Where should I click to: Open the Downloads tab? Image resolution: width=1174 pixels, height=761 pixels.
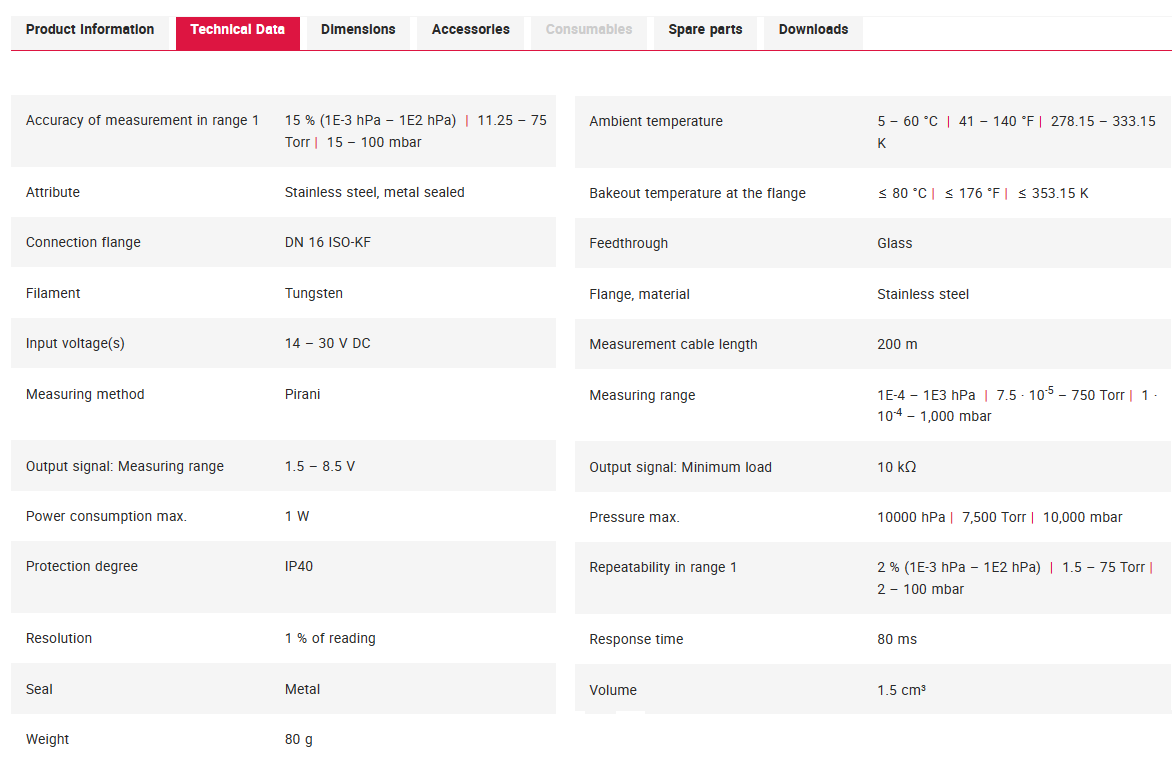click(x=813, y=30)
